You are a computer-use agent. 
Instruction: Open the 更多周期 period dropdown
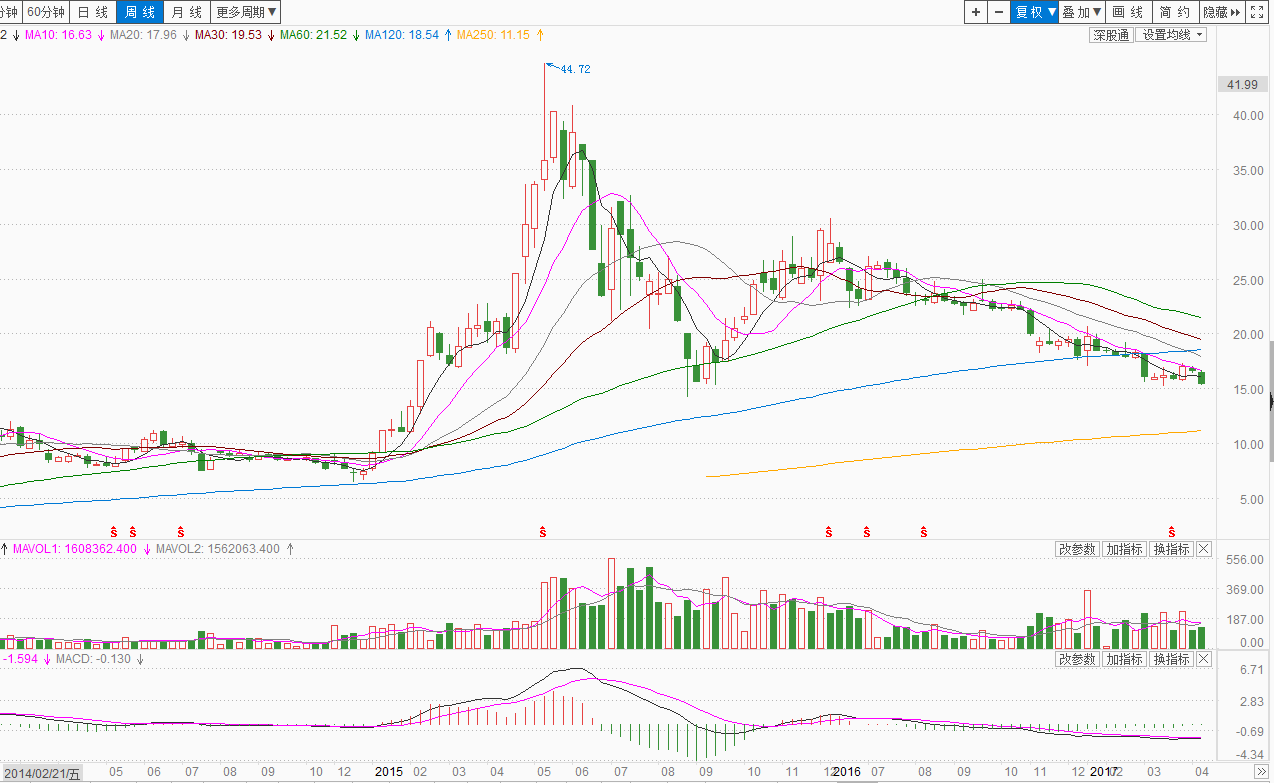(247, 12)
